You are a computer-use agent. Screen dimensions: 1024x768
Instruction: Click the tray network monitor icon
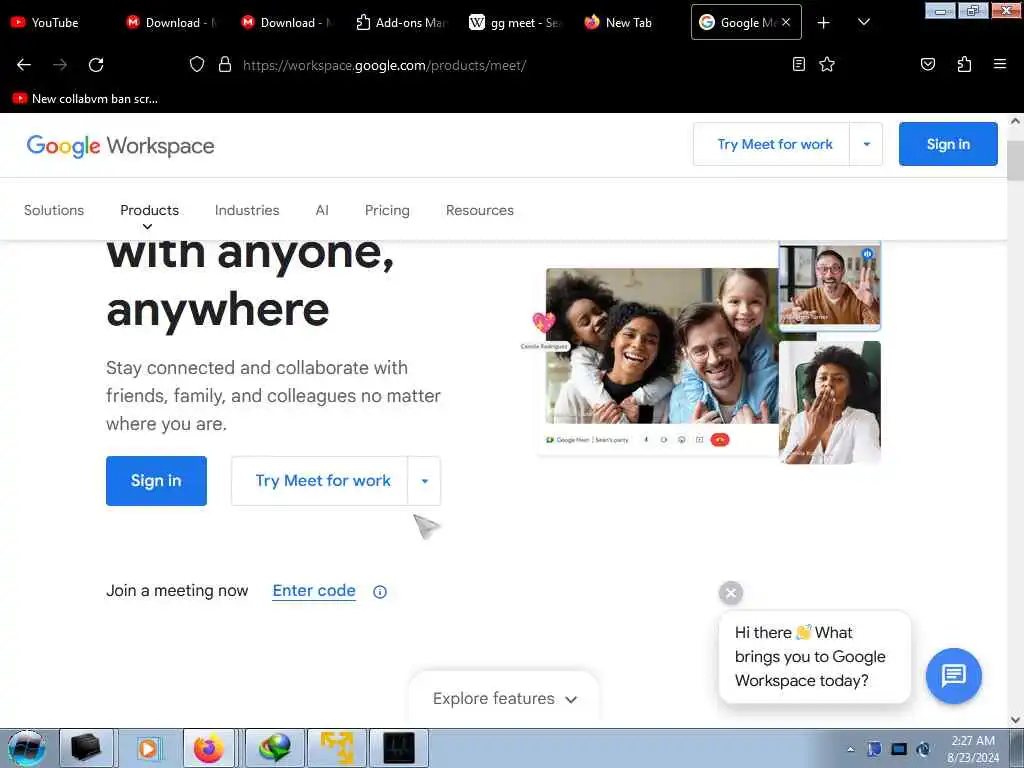tap(899, 749)
